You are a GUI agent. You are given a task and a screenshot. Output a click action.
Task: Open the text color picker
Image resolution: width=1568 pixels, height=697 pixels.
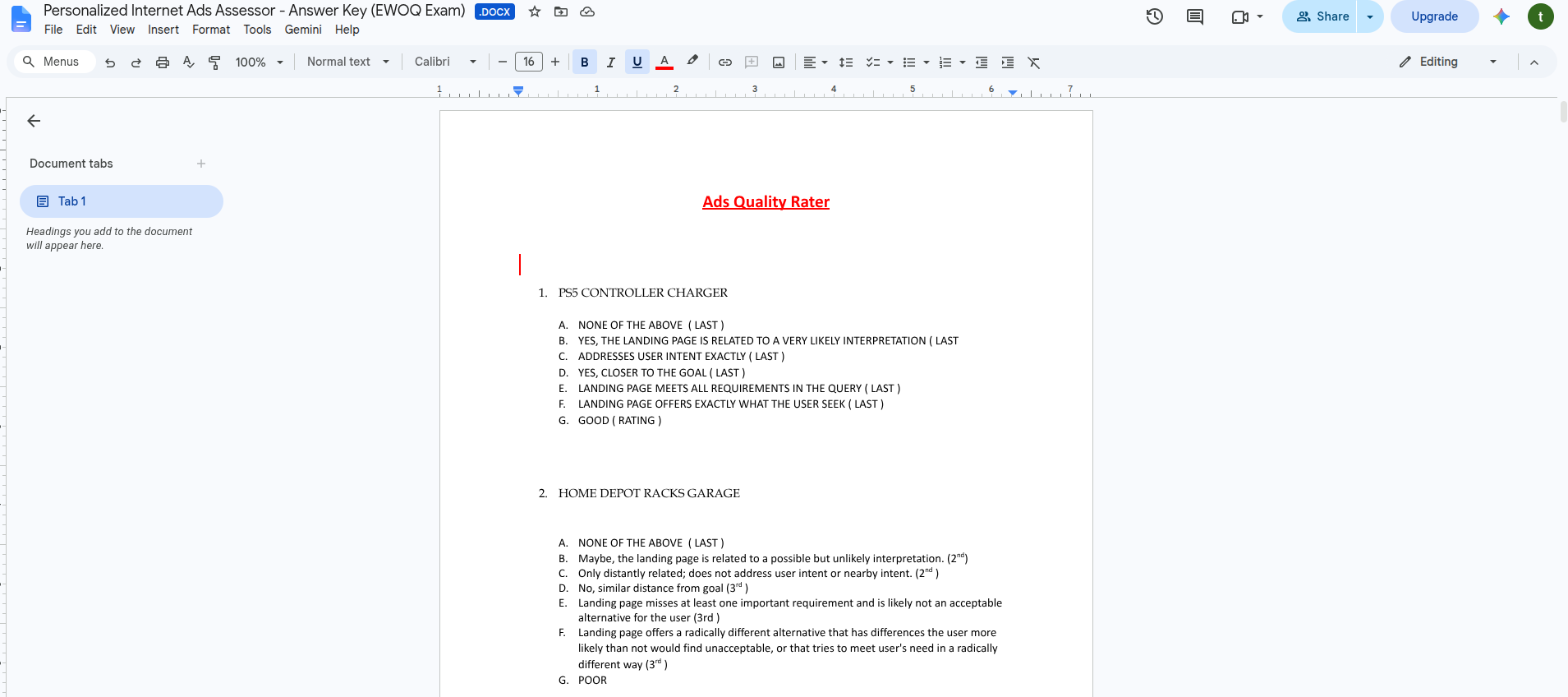pyautogui.click(x=664, y=62)
